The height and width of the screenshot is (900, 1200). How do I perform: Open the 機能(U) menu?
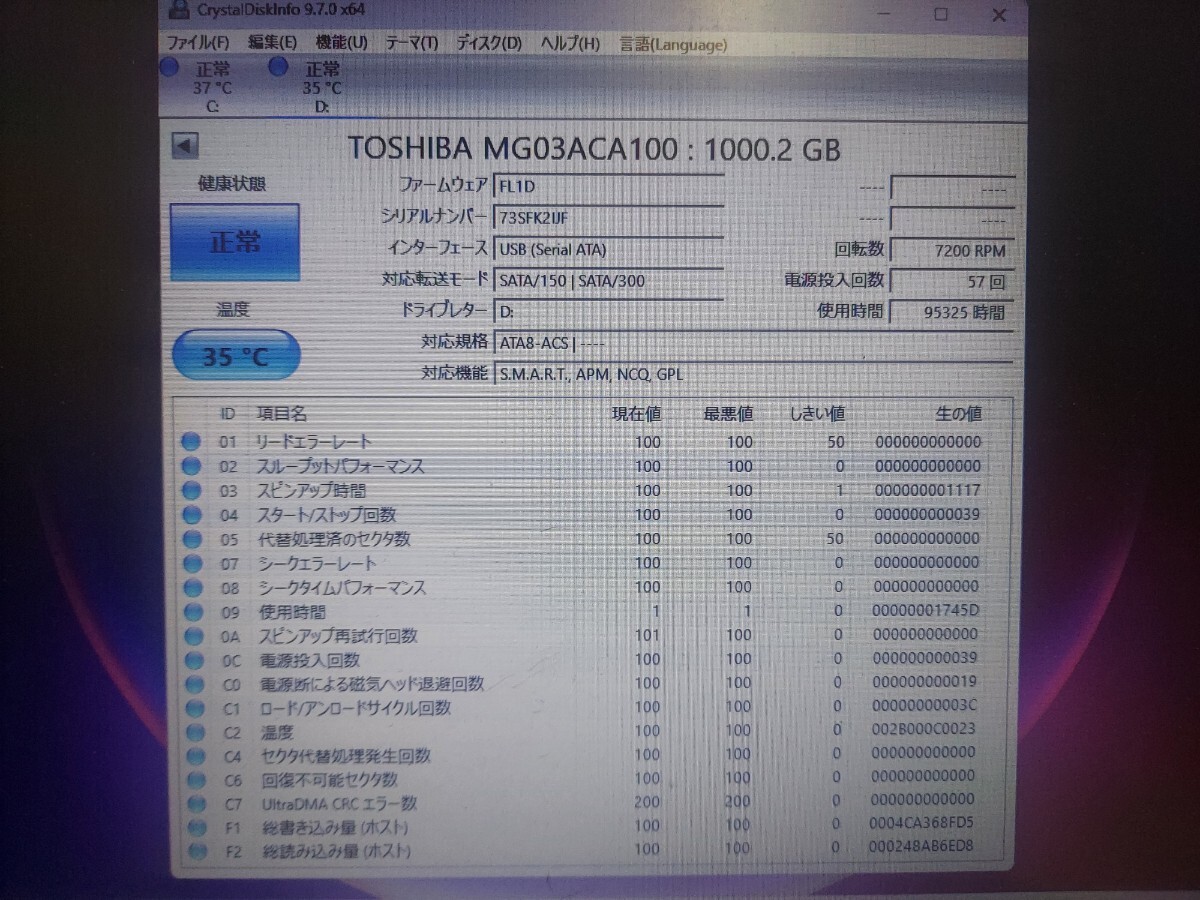point(341,43)
